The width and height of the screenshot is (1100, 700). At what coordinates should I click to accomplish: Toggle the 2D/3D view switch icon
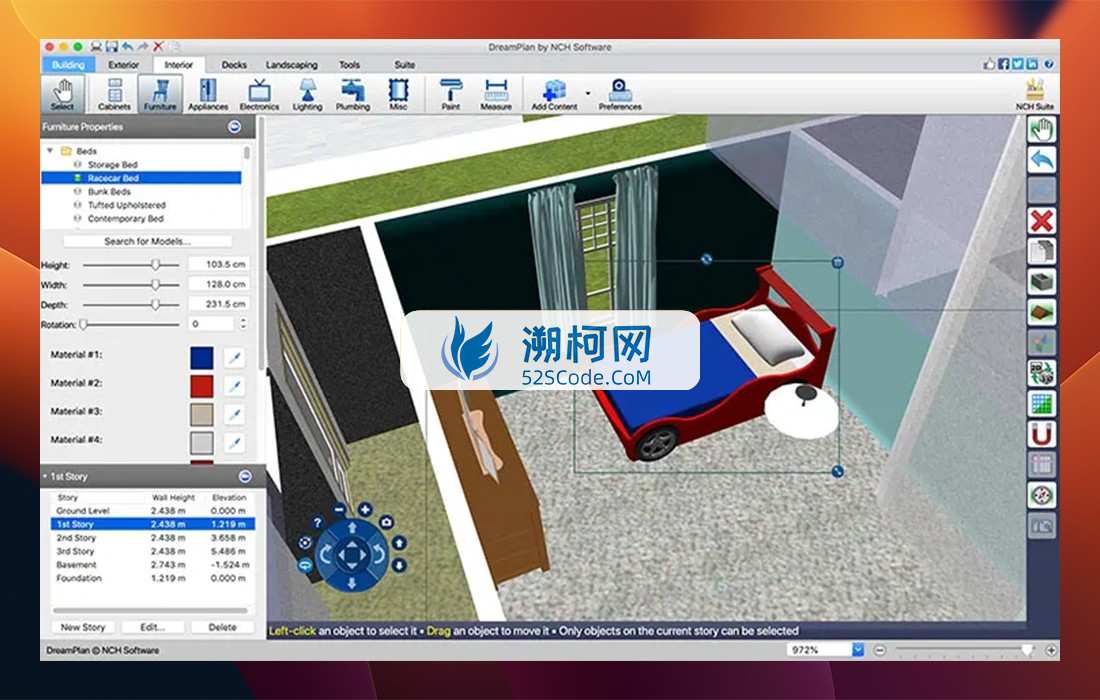(x=1042, y=372)
